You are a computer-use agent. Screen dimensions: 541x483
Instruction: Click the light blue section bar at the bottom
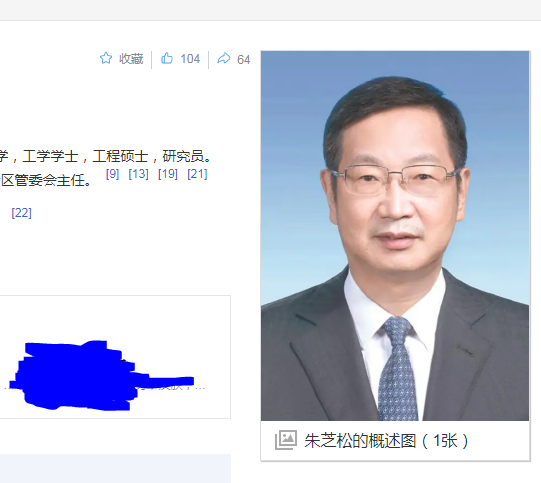tap(115, 469)
